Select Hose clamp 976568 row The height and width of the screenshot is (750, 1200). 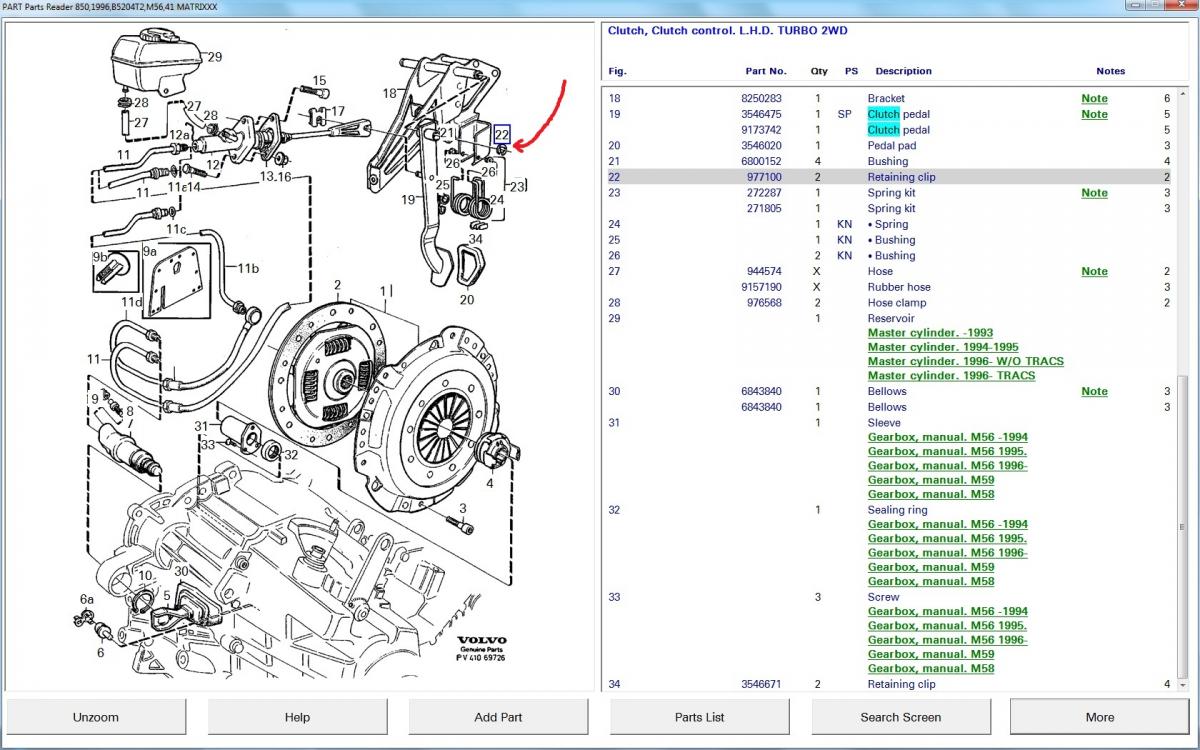(x=889, y=303)
